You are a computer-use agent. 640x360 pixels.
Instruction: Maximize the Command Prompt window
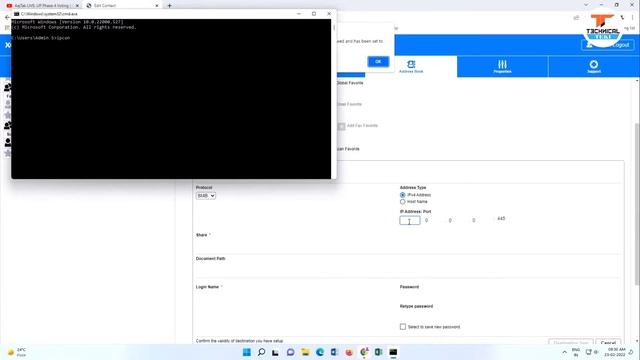point(314,14)
